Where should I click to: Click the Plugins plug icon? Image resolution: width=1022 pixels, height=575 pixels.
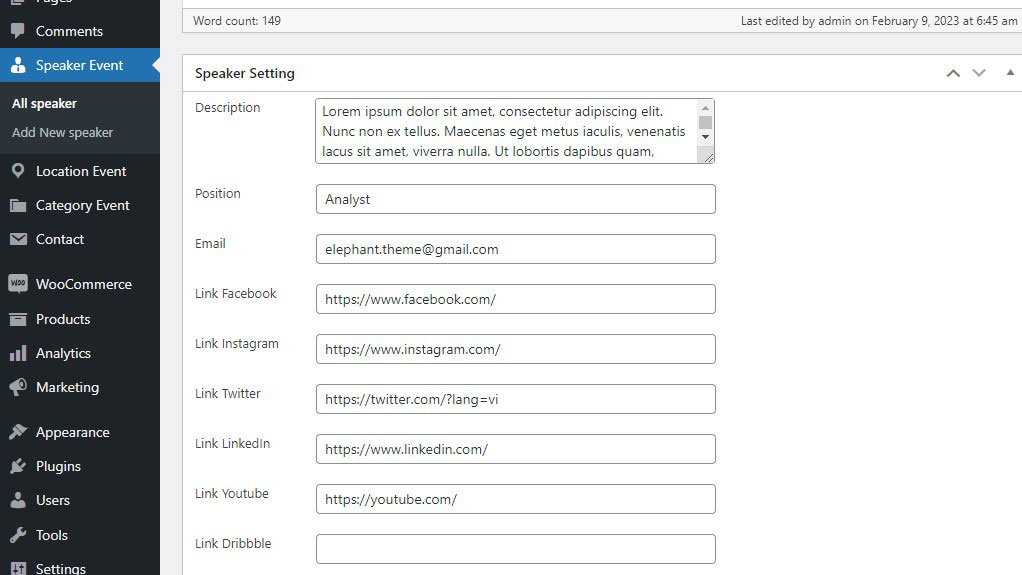click(18, 467)
